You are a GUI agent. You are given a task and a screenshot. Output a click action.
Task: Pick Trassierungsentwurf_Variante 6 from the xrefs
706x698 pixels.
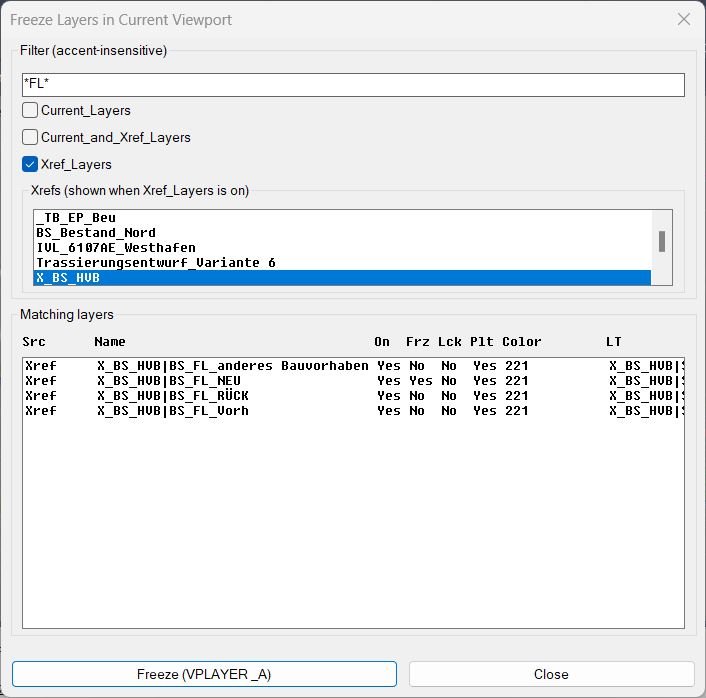[x=155, y=263]
